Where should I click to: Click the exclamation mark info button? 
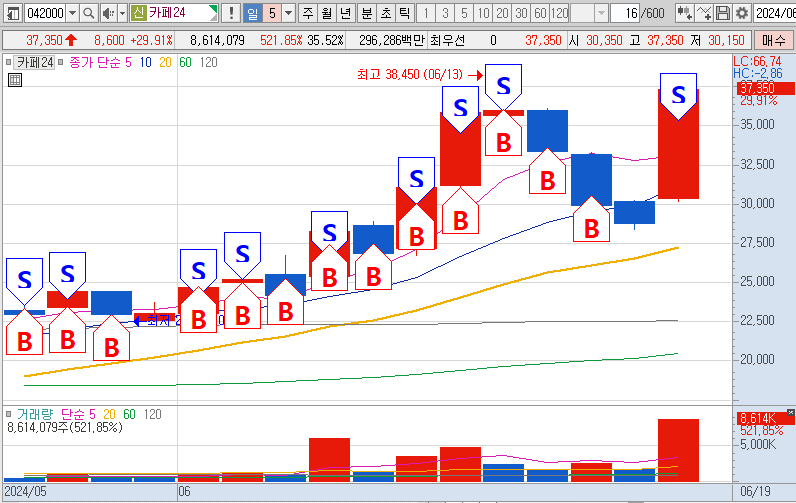pos(231,13)
